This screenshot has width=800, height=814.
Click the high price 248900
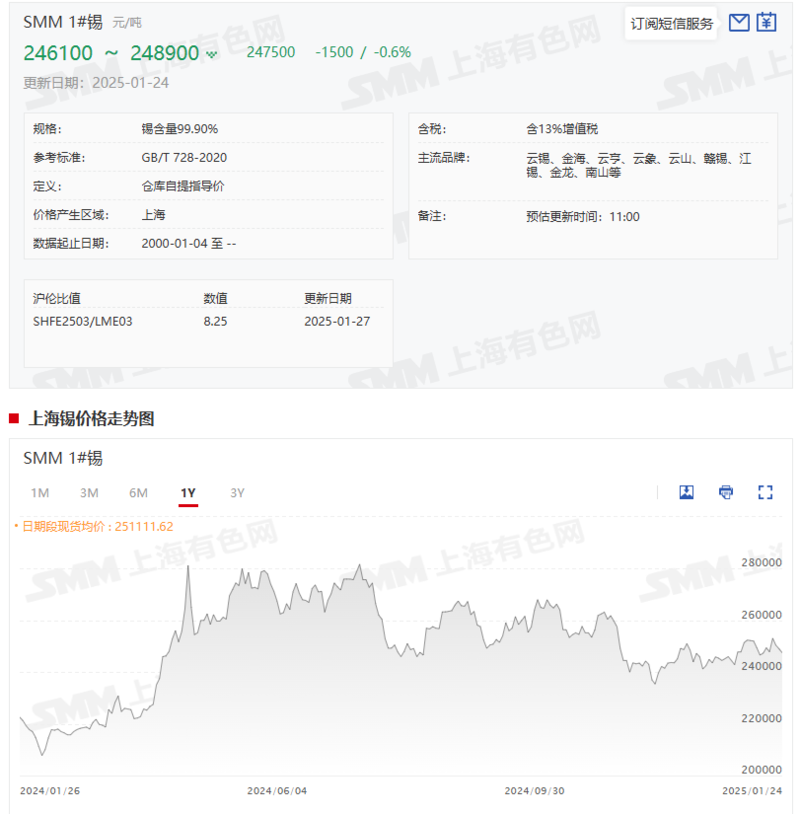click(x=165, y=53)
